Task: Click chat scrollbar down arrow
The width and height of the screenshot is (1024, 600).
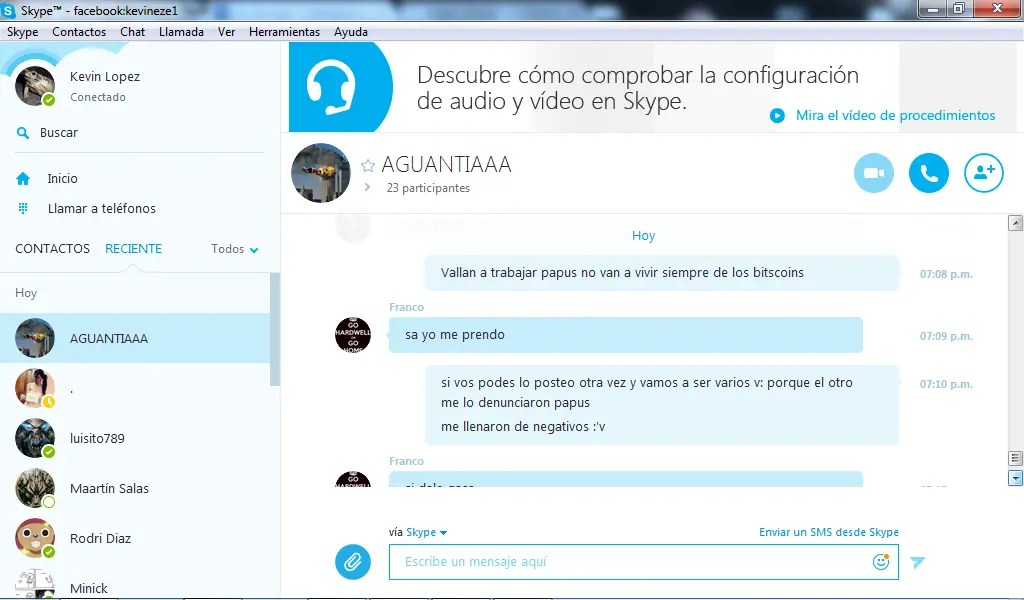Action: (x=1016, y=478)
